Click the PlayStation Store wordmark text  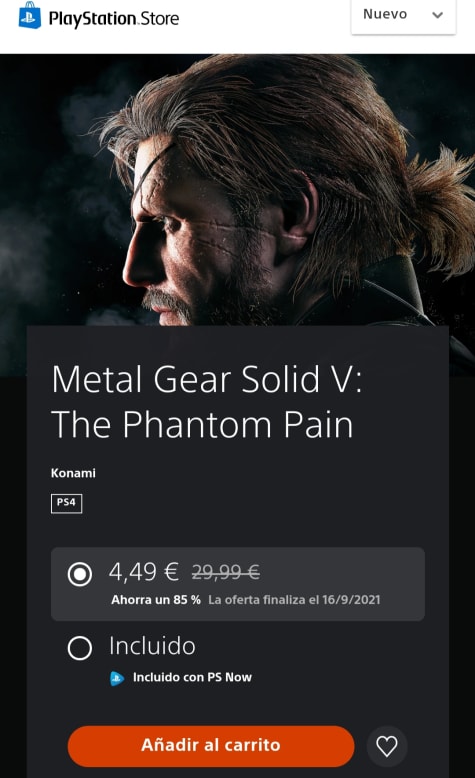114,19
